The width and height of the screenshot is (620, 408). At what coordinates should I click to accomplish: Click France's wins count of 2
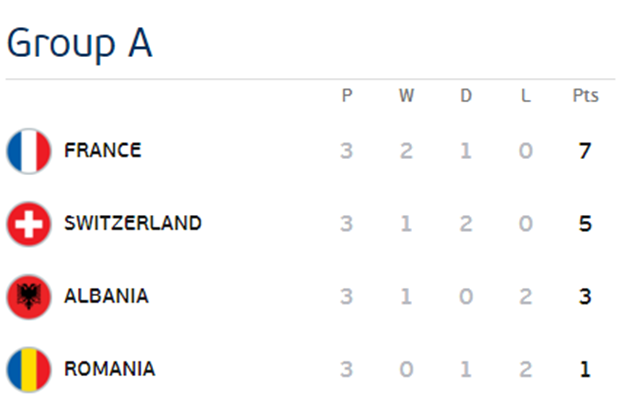(x=406, y=152)
